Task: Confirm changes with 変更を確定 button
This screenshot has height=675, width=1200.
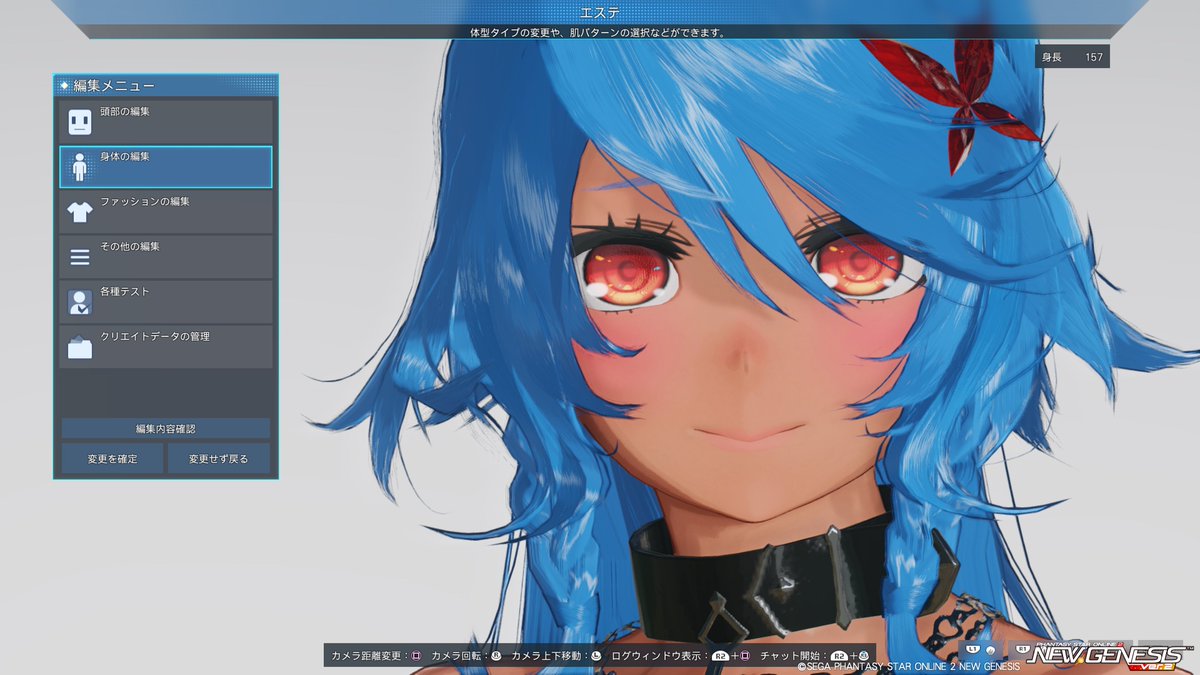Action: point(112,459)
